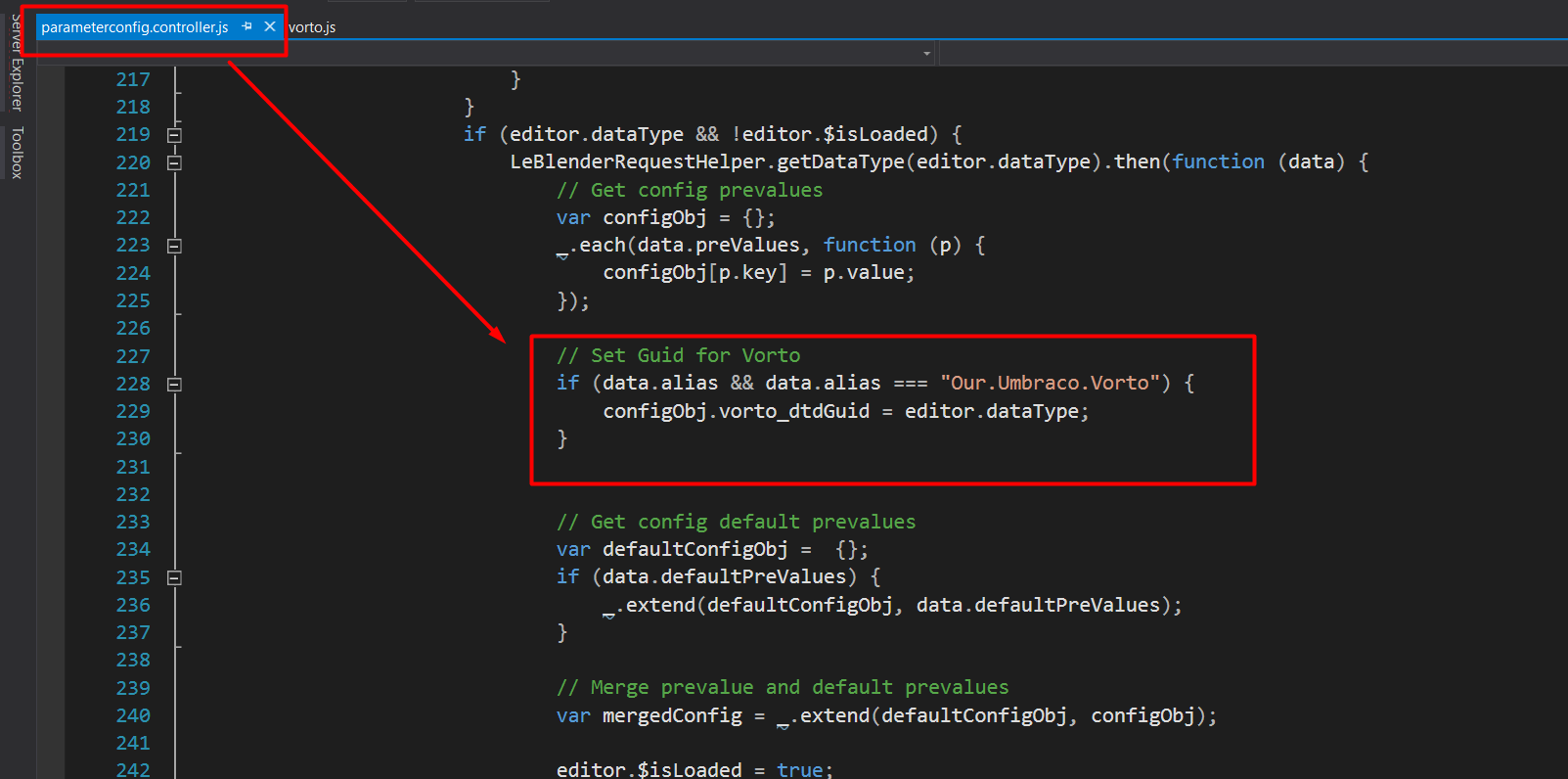This screenshot has height=779, width=1568.
Task: Click "LeBlenderRequestHelper" on line 220
Action: point(638,161)
